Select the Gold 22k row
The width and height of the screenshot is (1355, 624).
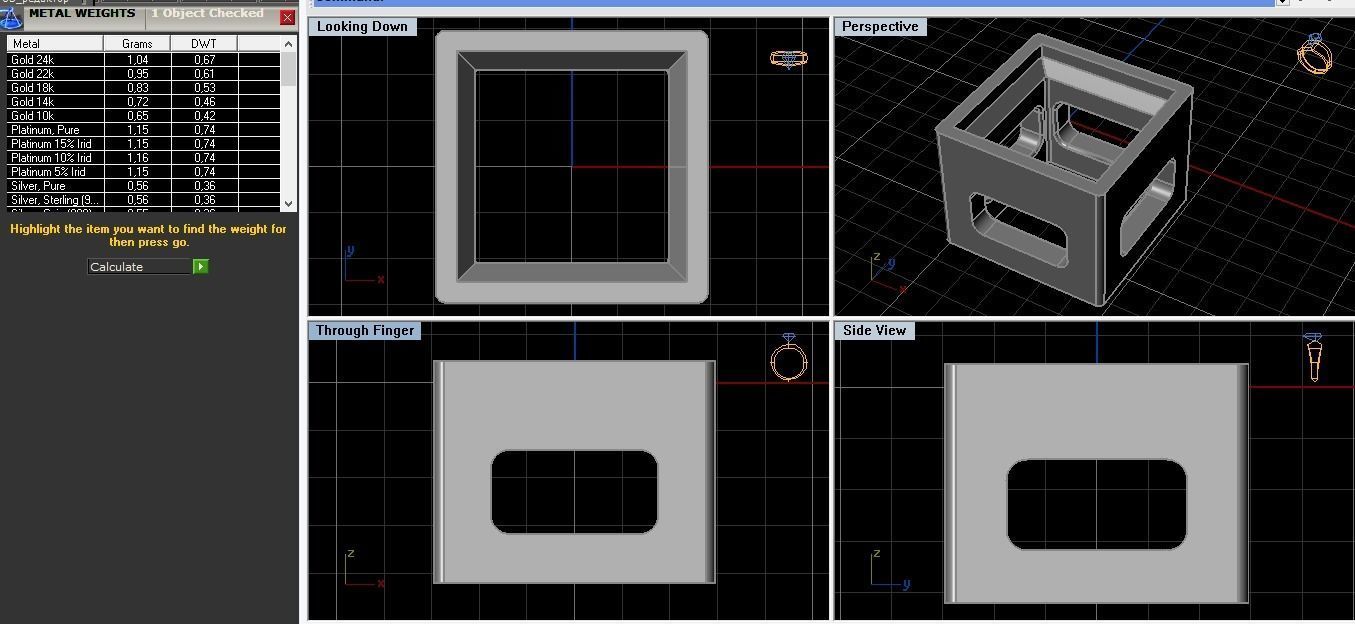point(144,74)
